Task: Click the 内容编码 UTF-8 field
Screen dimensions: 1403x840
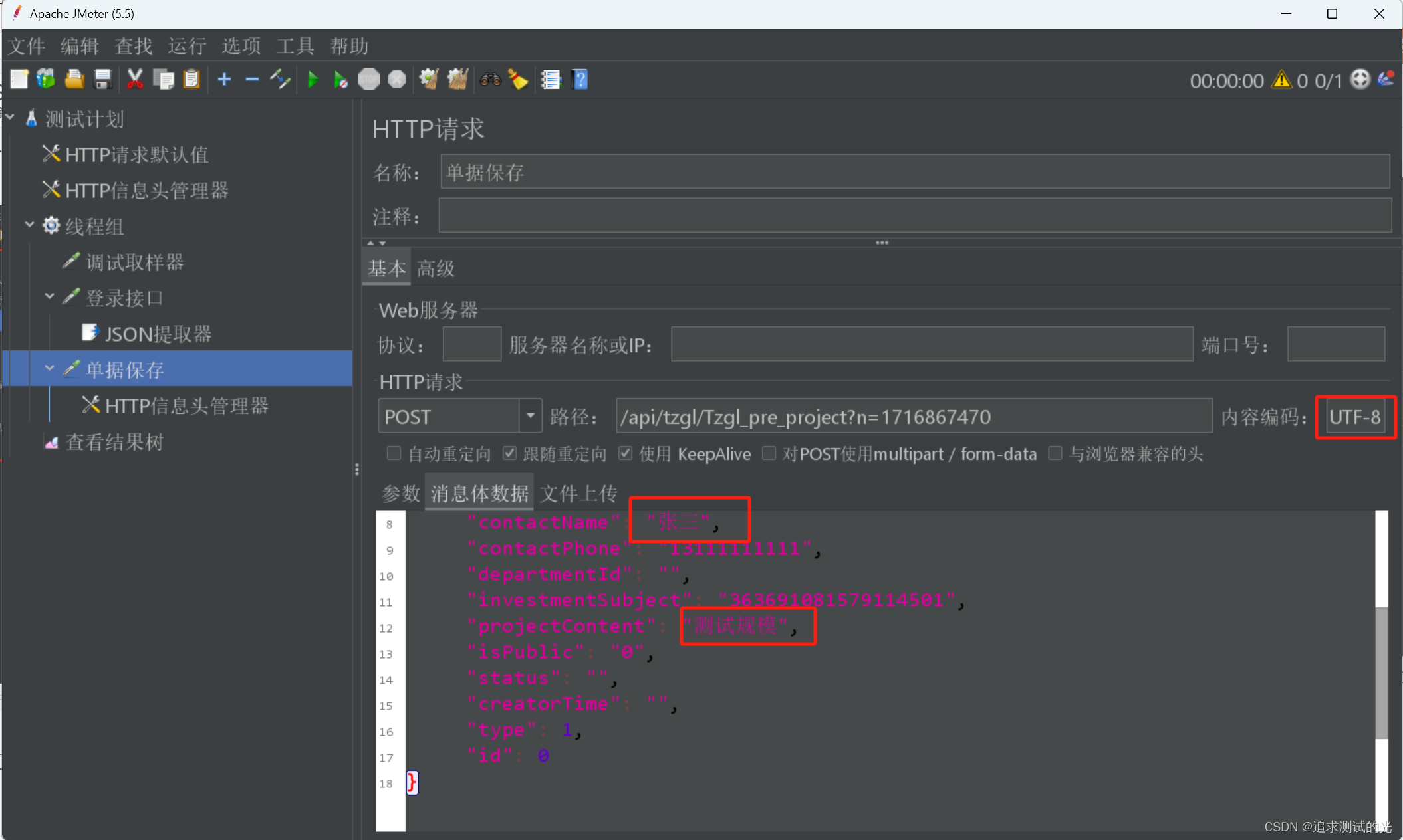Action: (x=1356, y=417)
